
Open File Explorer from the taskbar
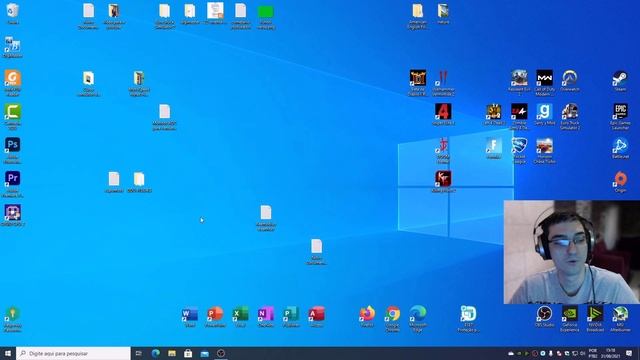172,353
